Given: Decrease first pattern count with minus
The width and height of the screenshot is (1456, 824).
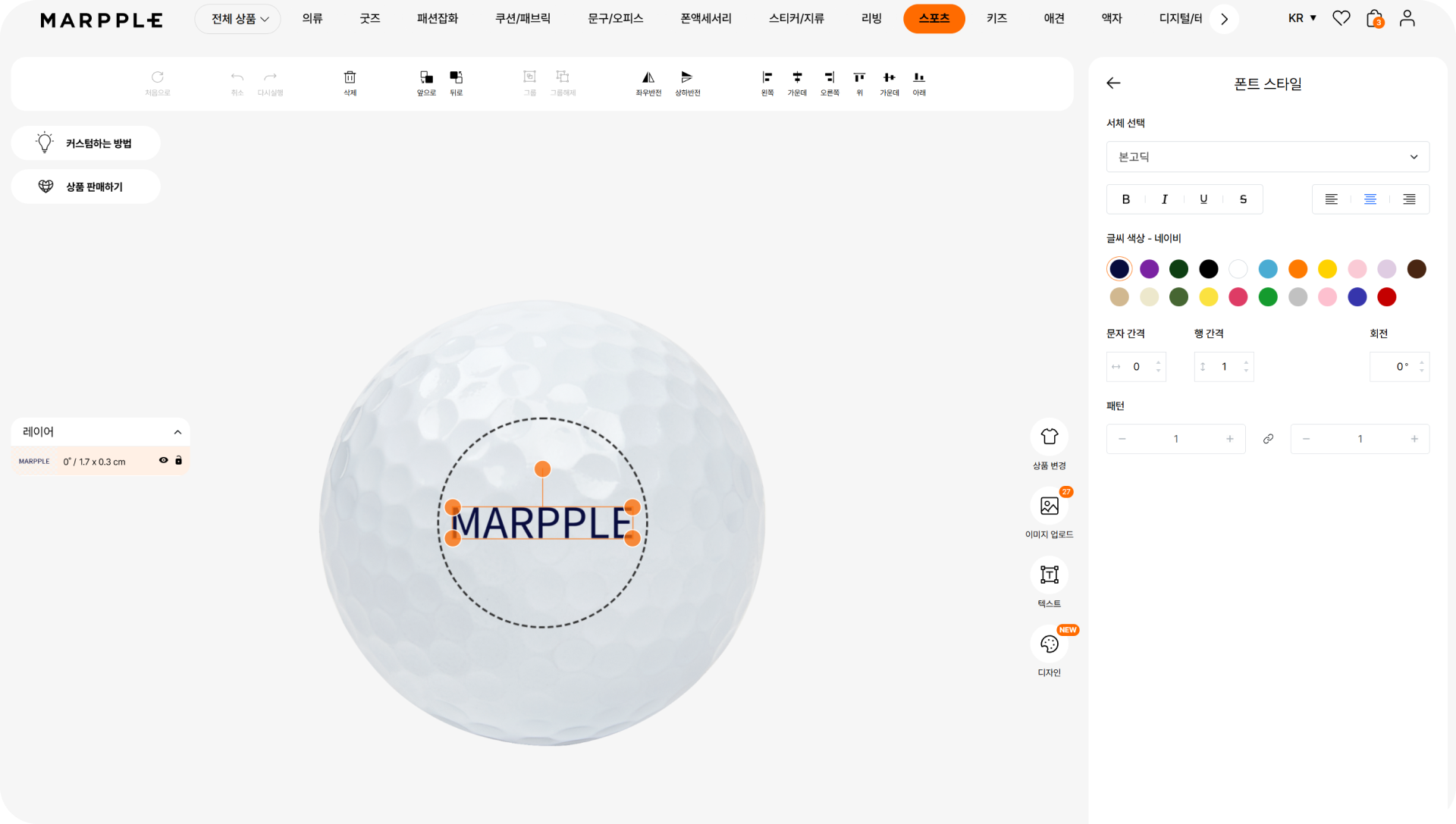Looking at the screenshot, I should [x=1122, y=439].
